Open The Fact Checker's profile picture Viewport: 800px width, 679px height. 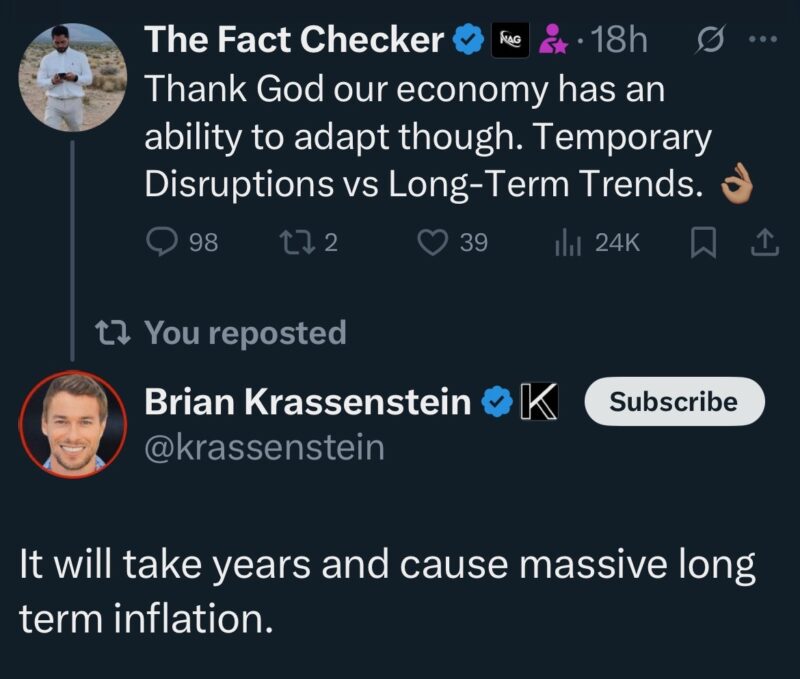pos(70,79)
